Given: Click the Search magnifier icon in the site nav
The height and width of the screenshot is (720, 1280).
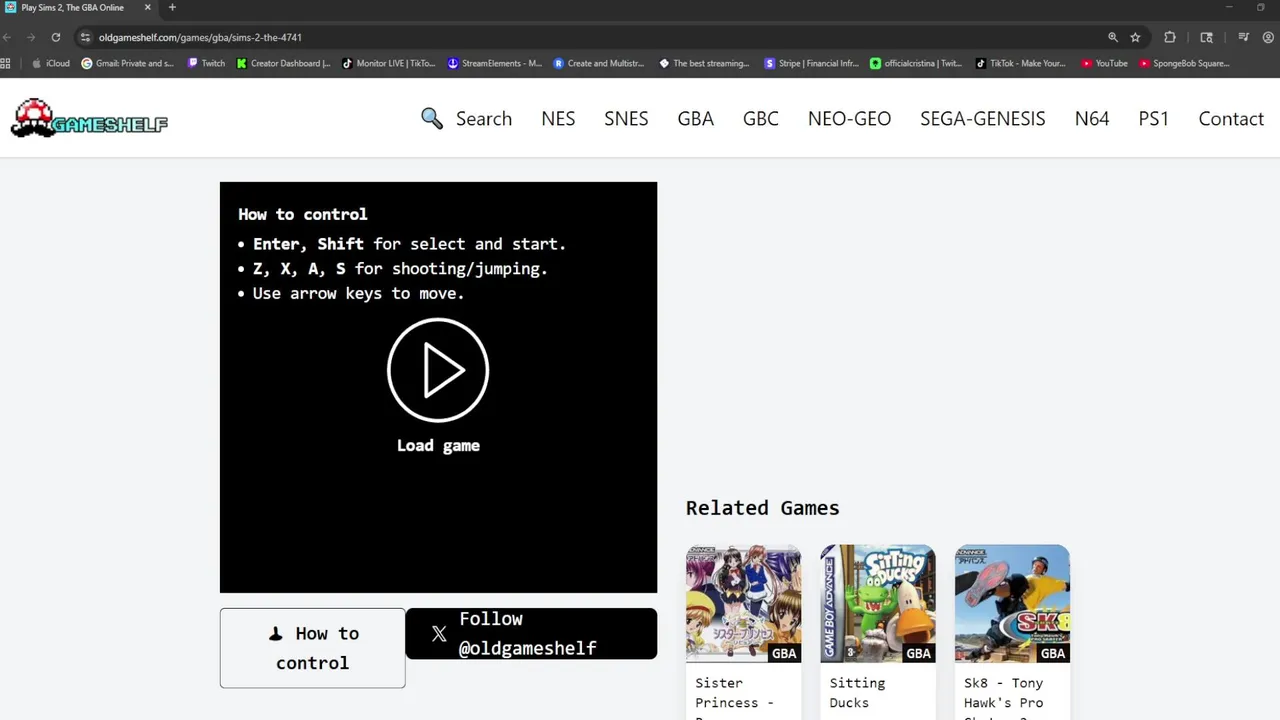Looking at the screenshot, I should [x=432, y=118].
